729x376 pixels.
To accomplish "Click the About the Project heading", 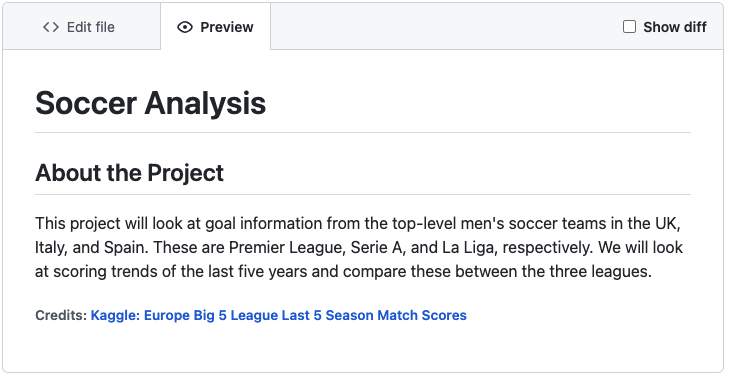I will [x=129, y=173].
